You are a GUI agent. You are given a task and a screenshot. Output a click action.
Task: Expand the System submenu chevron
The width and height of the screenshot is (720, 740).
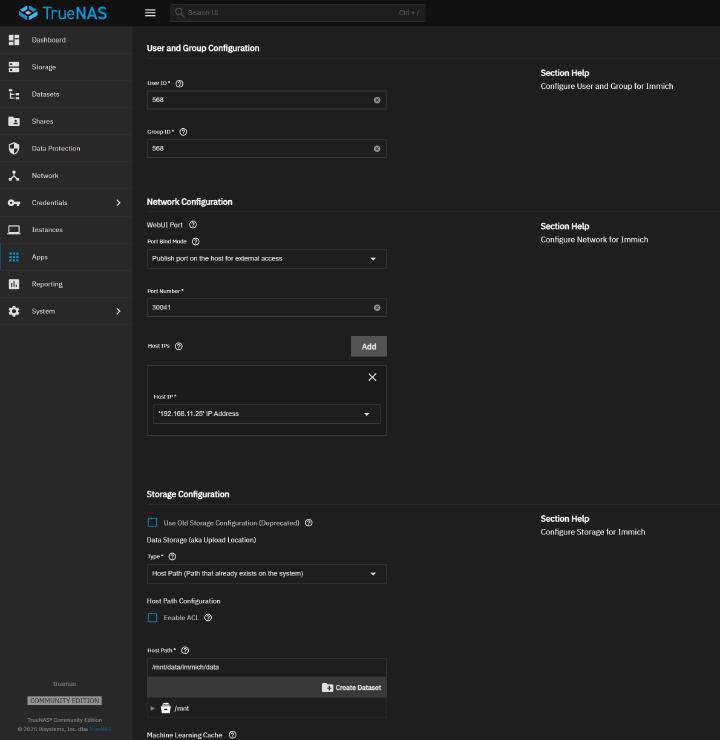(118, 311)
